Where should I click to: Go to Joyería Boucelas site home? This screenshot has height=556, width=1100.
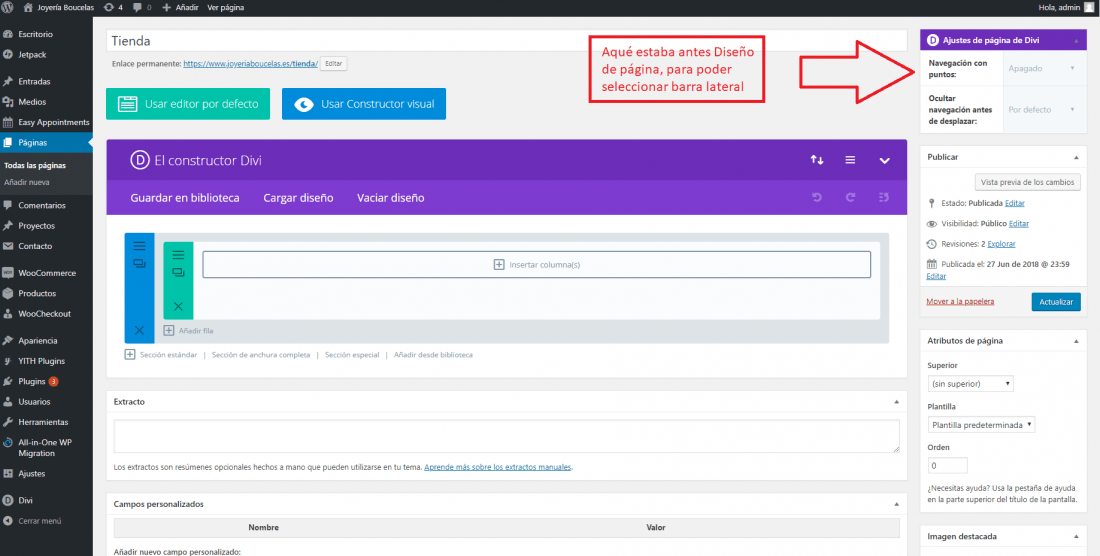pos(58,7)
